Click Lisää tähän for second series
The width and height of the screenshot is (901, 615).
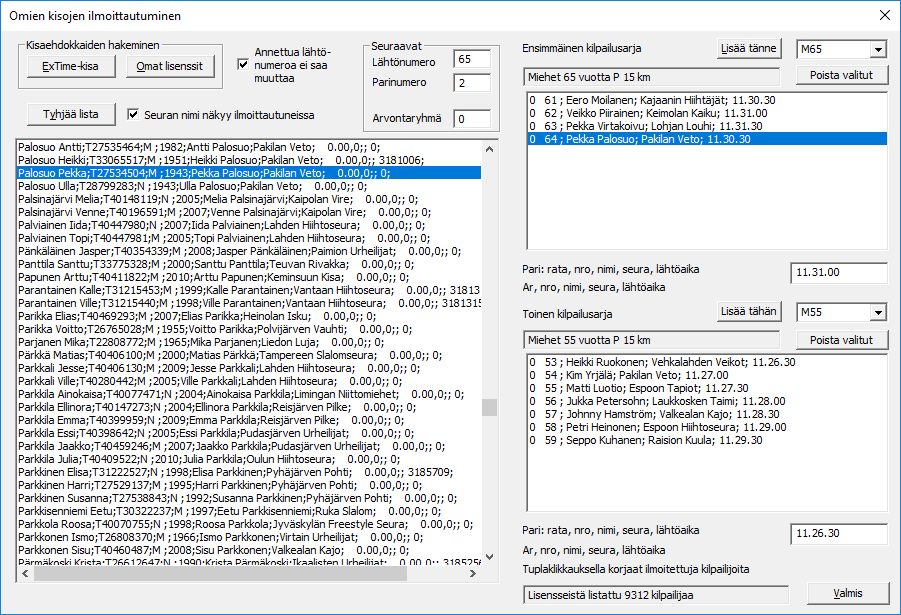[749, 312]
